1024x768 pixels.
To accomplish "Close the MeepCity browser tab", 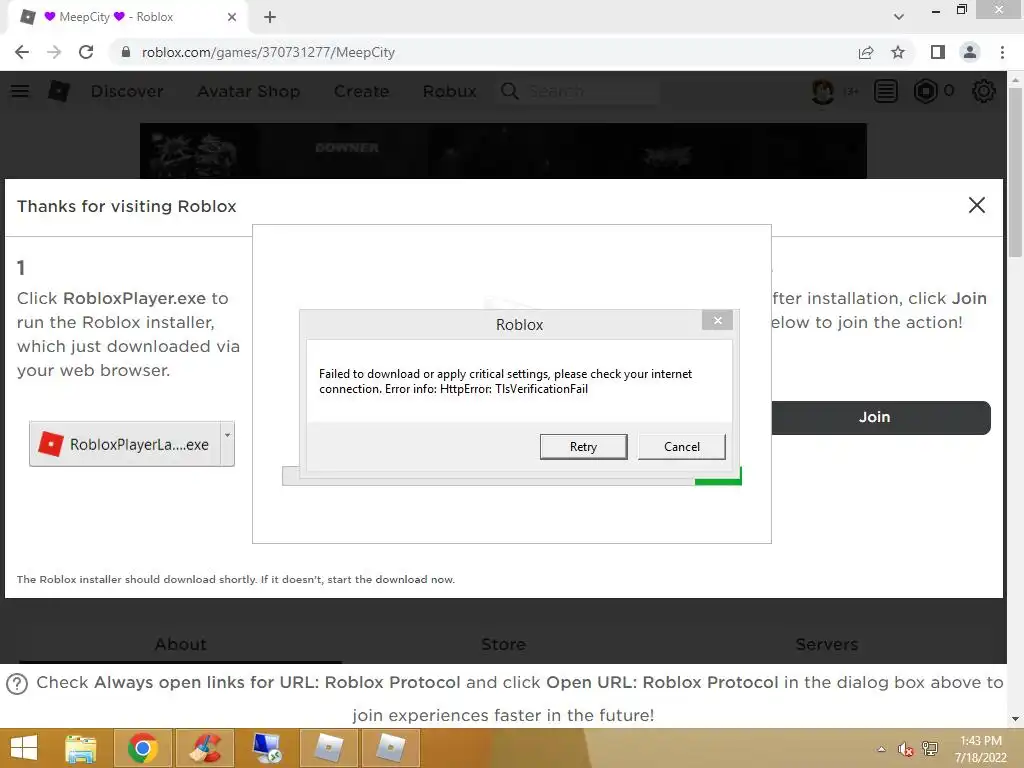I will 232,17.
